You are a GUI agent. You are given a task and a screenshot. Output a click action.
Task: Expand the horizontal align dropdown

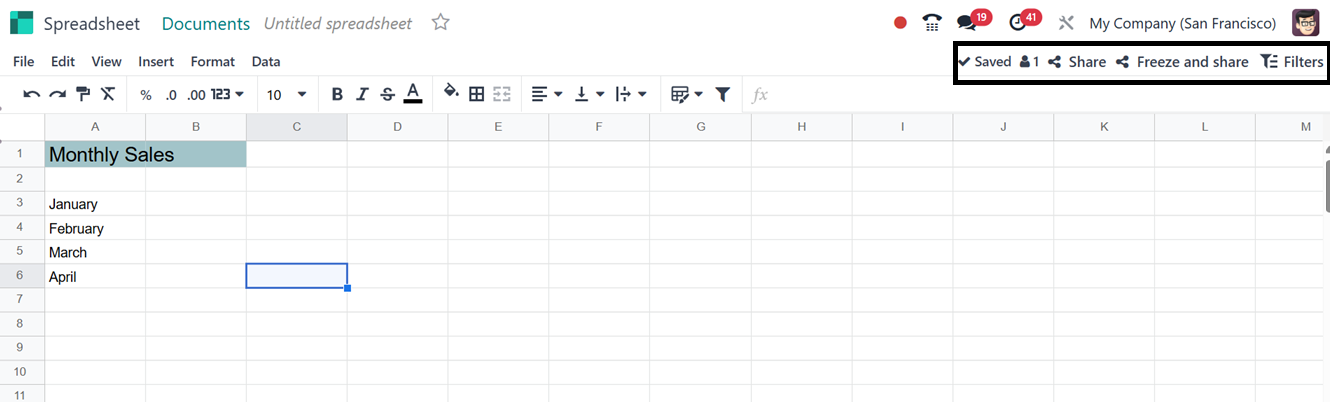click(x=546, y=94)
